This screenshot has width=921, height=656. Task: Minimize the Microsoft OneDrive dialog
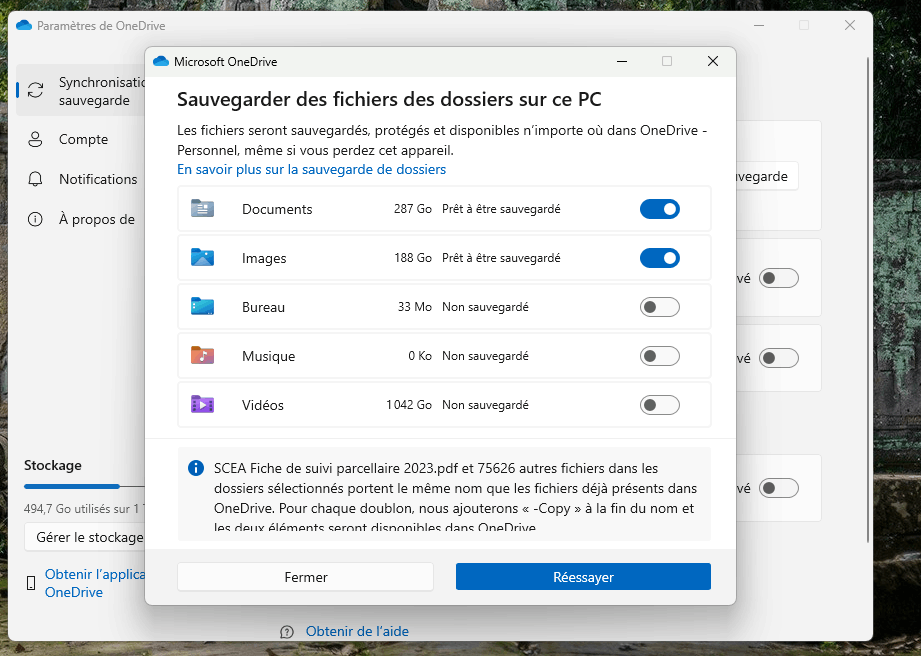622,61
